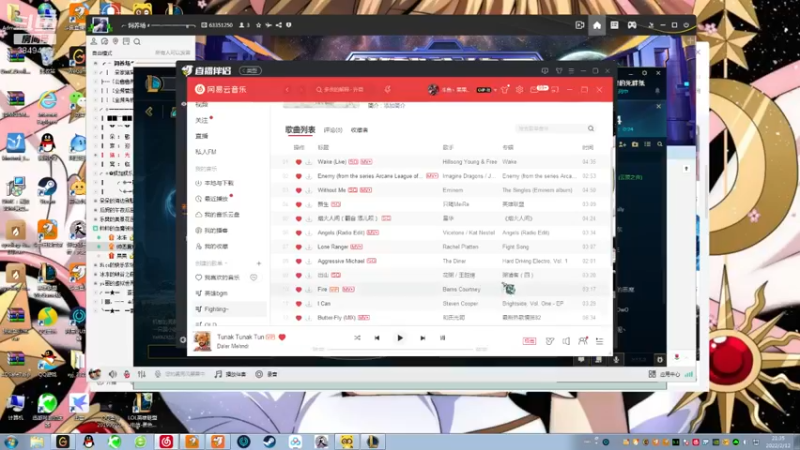Open 我的播客 in the sidebar
The image size is (800, 450).
212,231
